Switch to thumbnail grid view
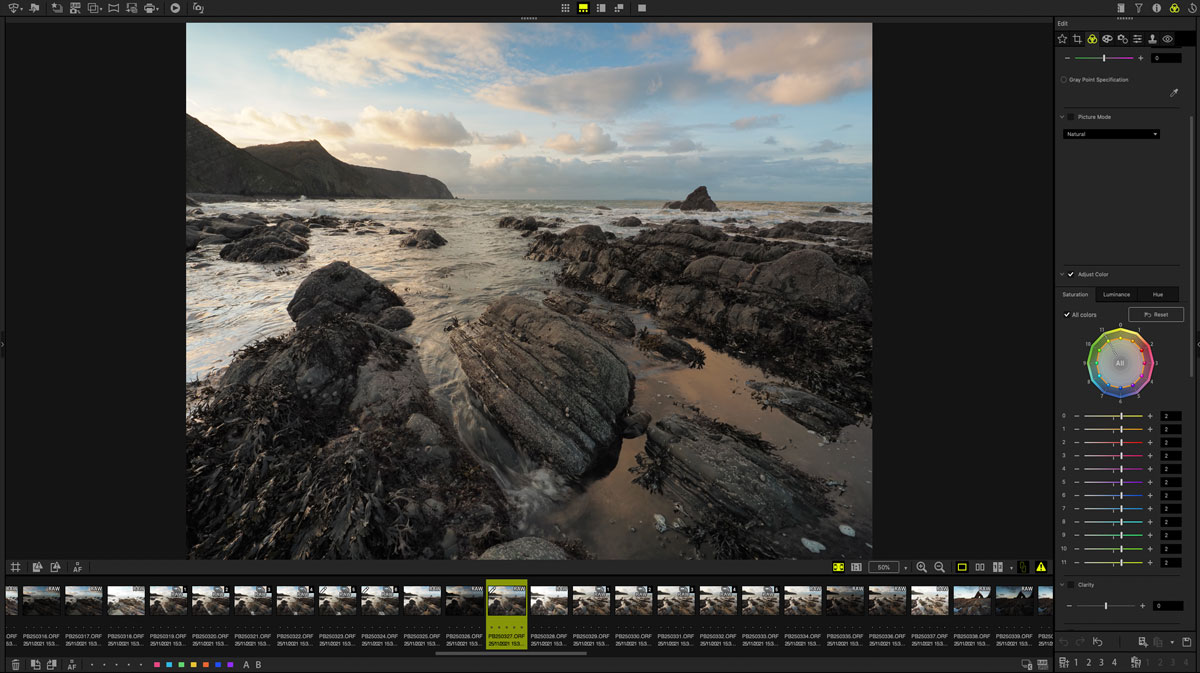The width and height of the screenshot is (1200, 673). coord(565,8)
